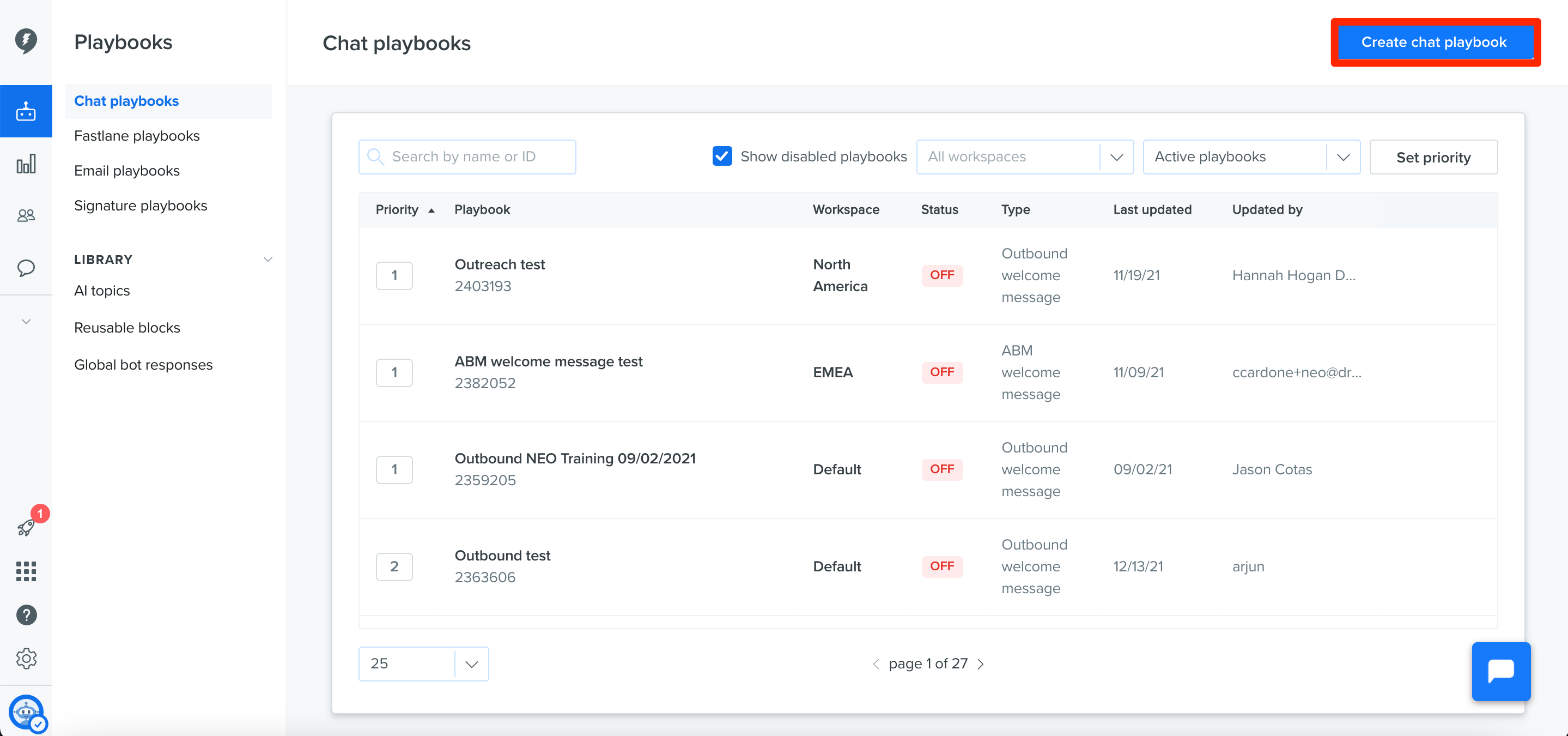Open the Outreach test playbook

pyautogui.click(x=499, y=264)
